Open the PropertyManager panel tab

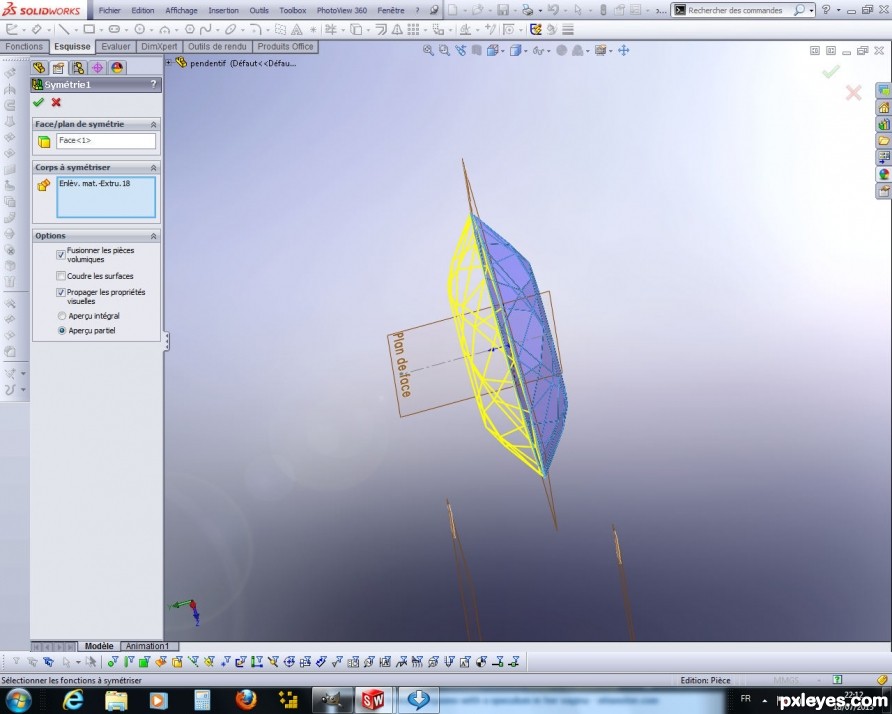point(58,68)
